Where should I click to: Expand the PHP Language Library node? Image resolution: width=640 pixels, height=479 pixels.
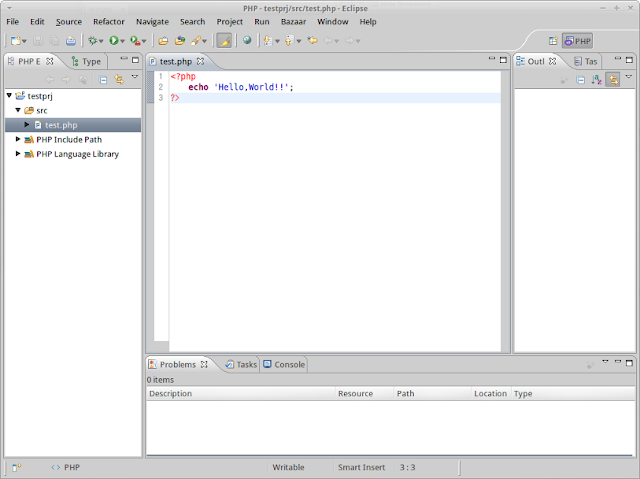[18, 154]
